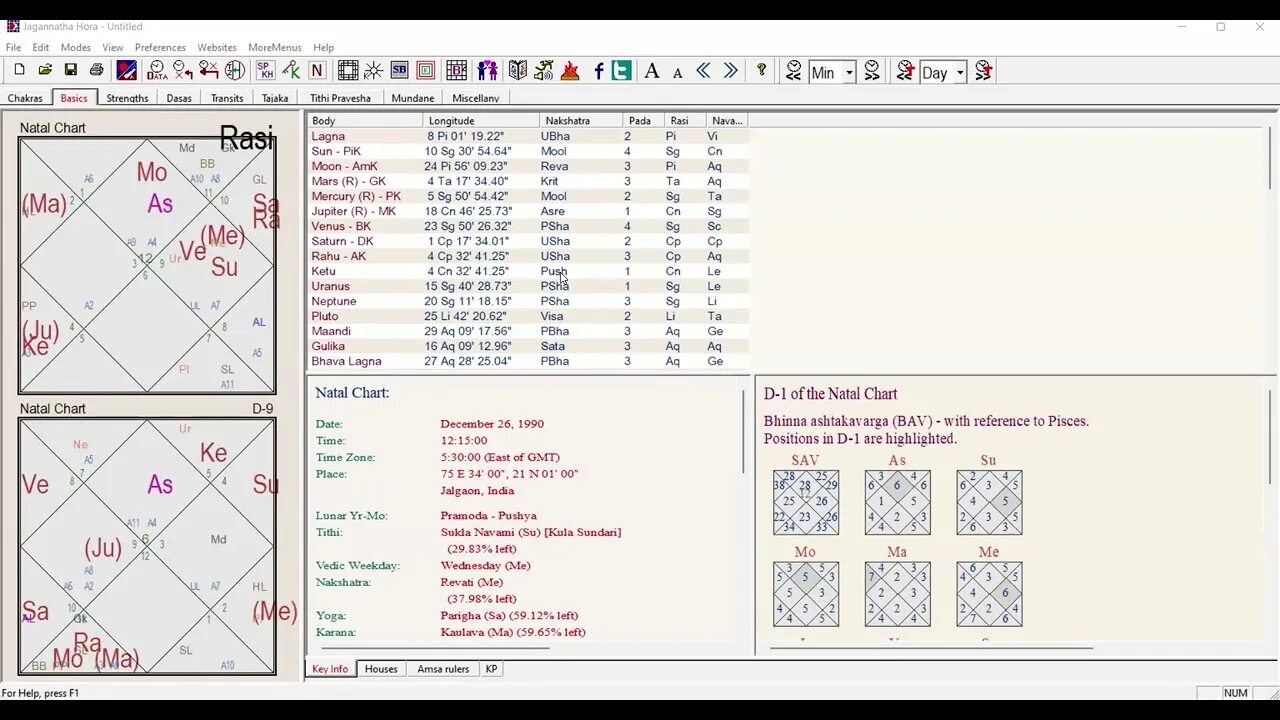The height and width of the screenshot is (720, 1280).
Task: Open the Preferences menu
Action: pyautogui.click(x=160, y=47)
